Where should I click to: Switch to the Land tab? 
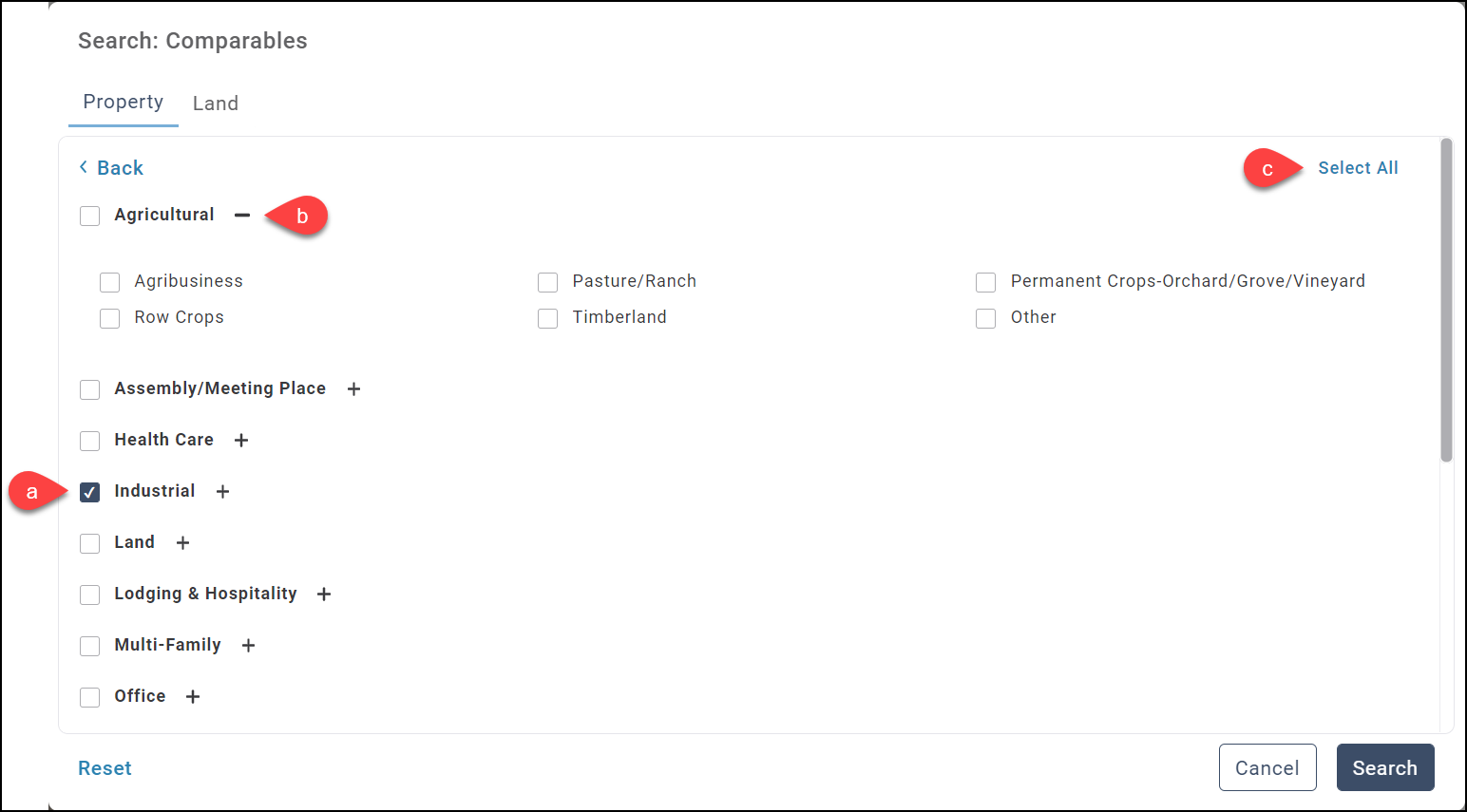216,104
